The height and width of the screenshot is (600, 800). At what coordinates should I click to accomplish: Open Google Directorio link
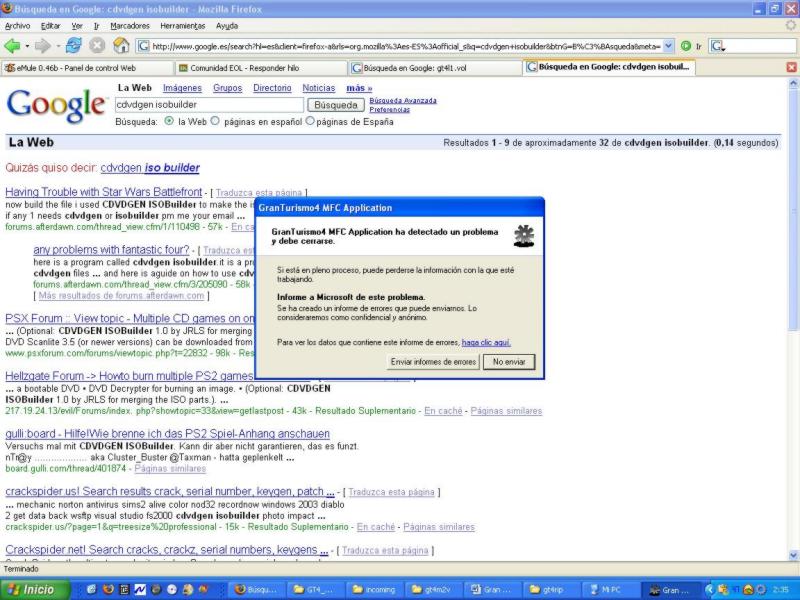pyautogui.click(x=272, y=88)
